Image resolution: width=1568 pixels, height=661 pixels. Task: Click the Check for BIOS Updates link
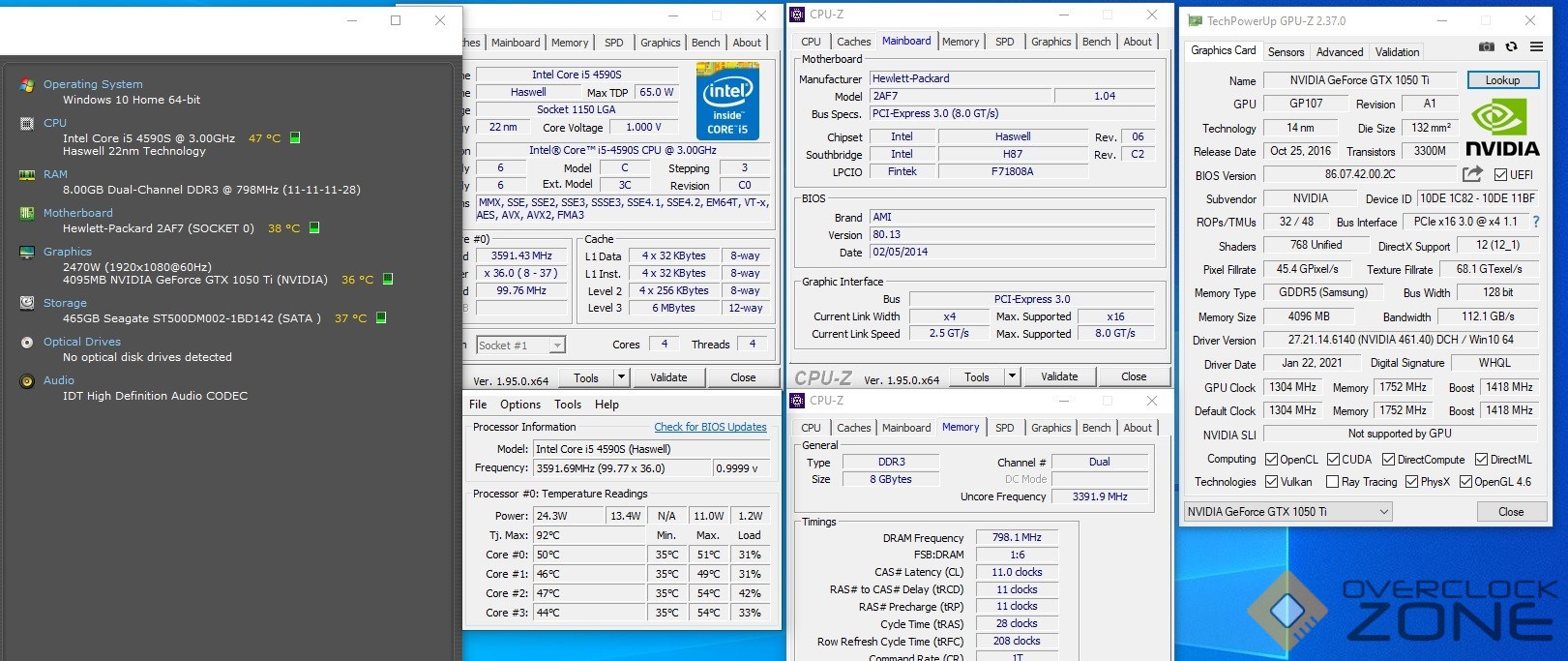coord(710,427)
